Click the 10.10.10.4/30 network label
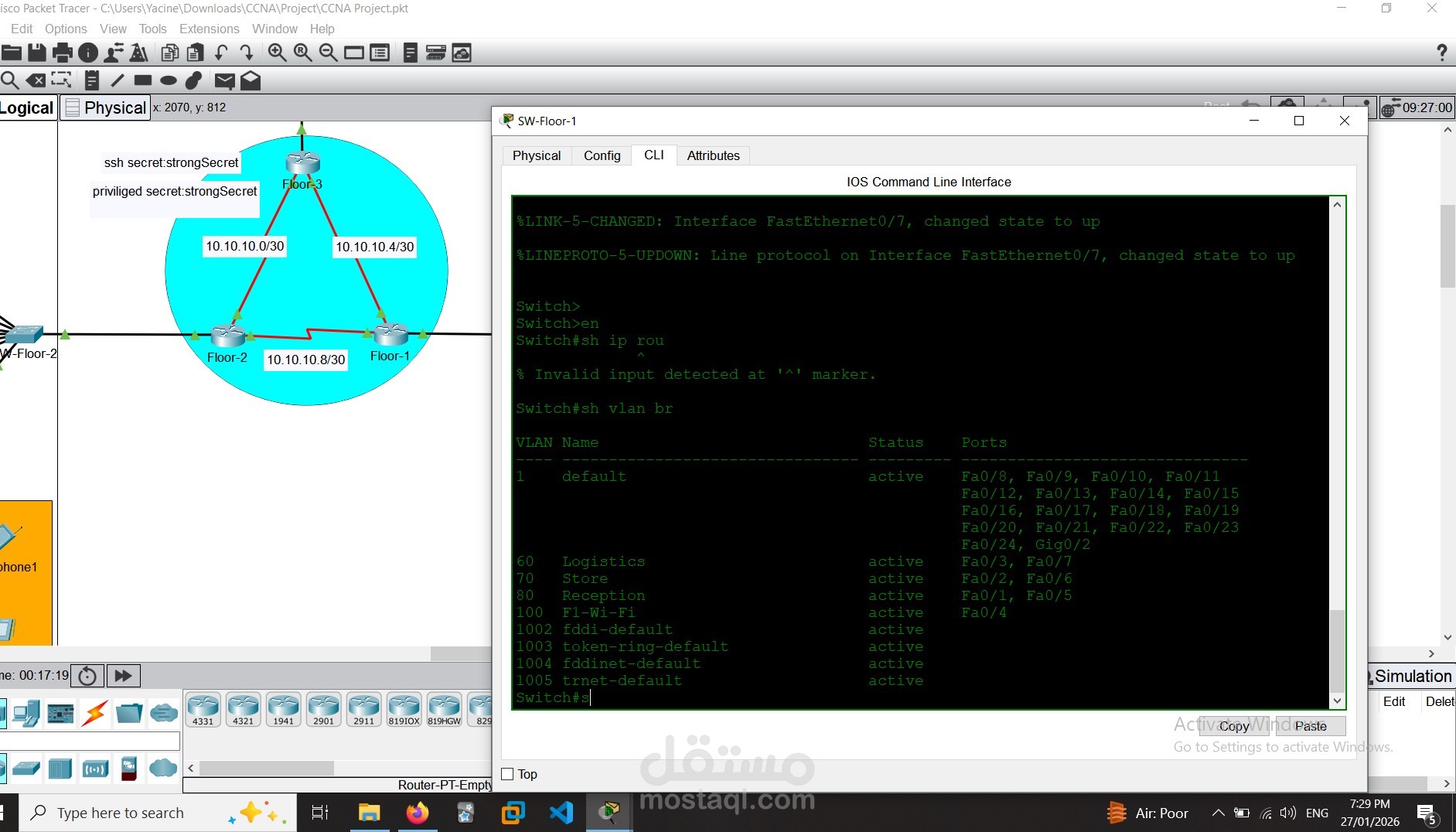This screenshot has width=1456, height=832. pos(375,247)
